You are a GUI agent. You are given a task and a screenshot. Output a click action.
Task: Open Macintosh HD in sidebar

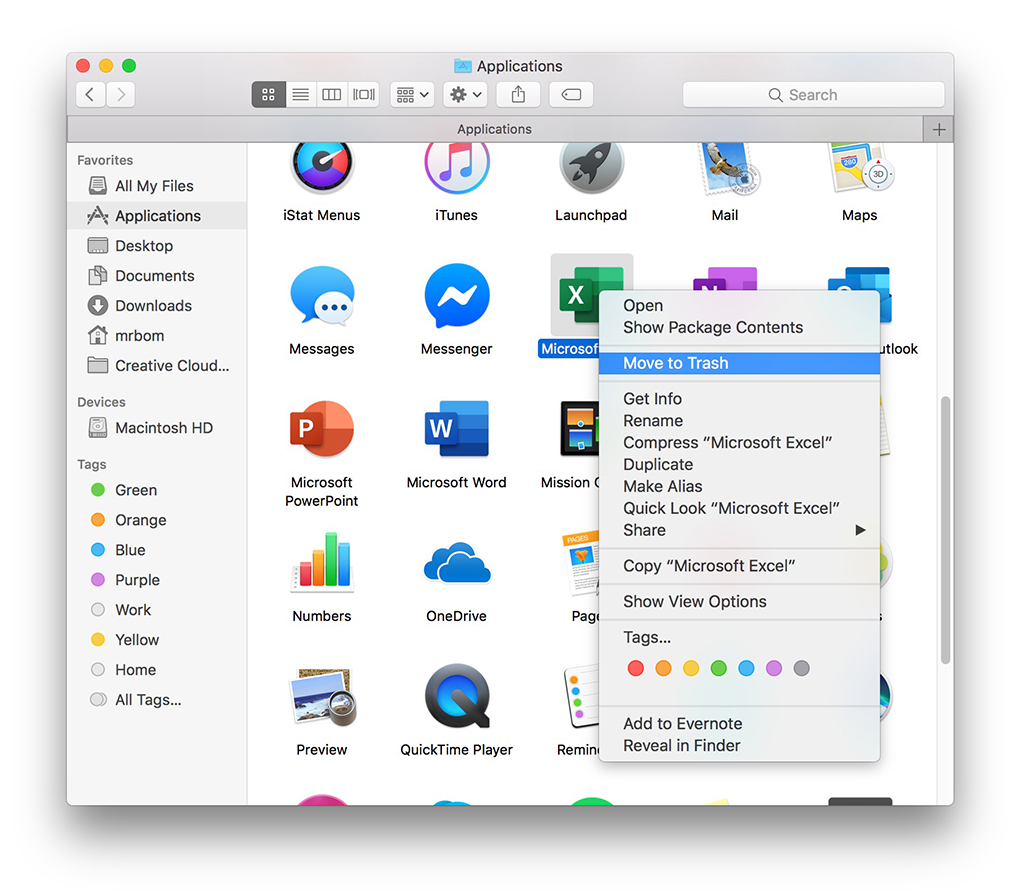pyautogui.click(x=157, y=428)
